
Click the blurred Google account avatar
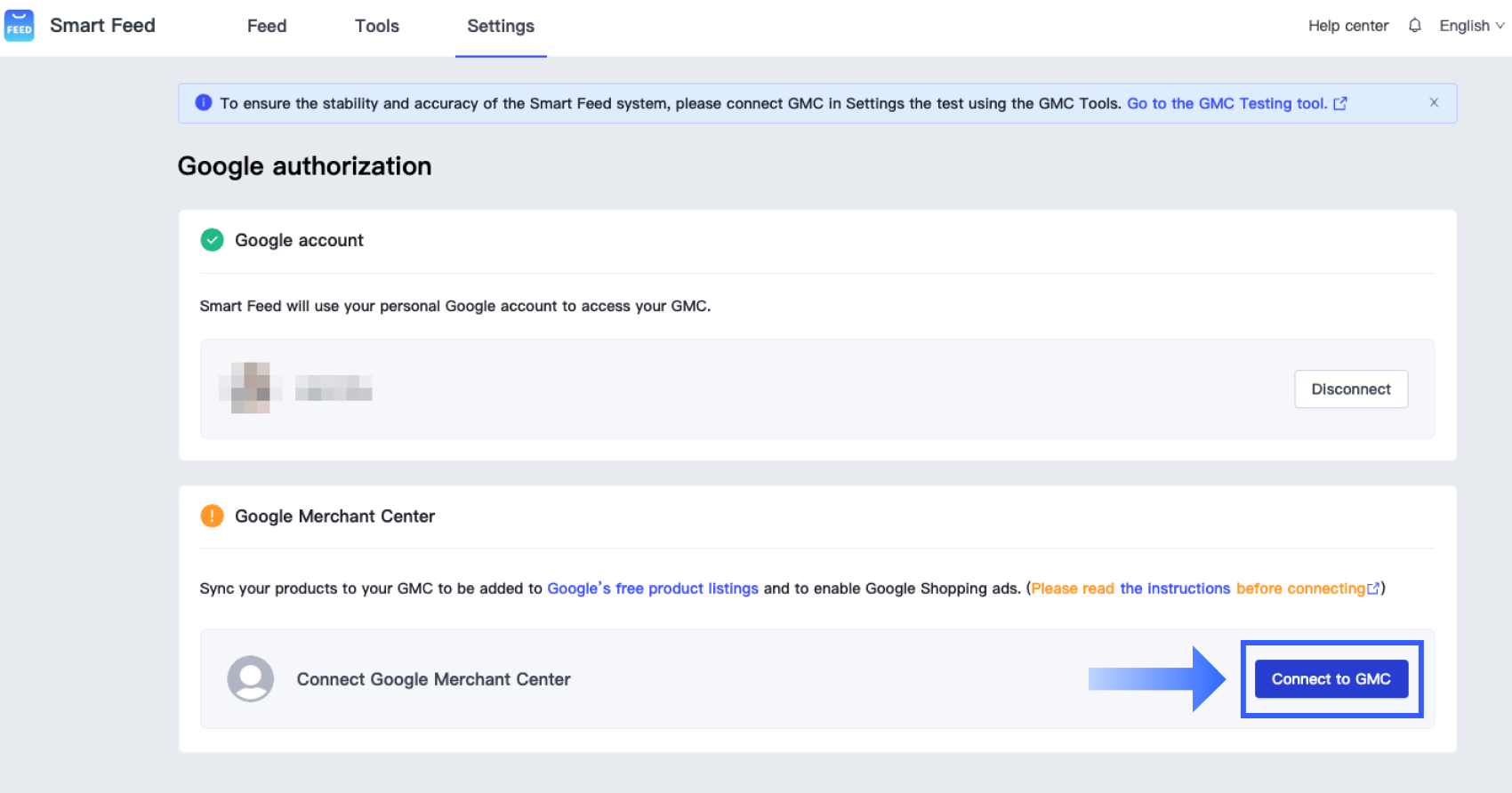(250, 388)
